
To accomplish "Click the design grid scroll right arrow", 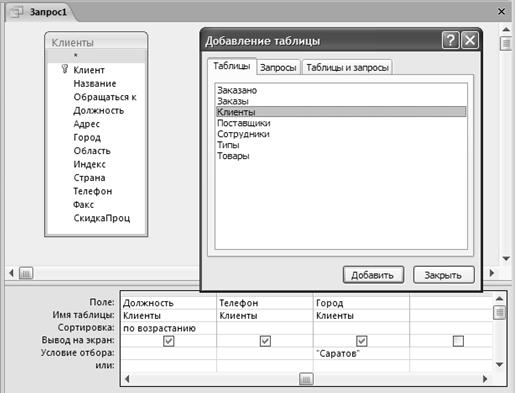I will (485, 379).
